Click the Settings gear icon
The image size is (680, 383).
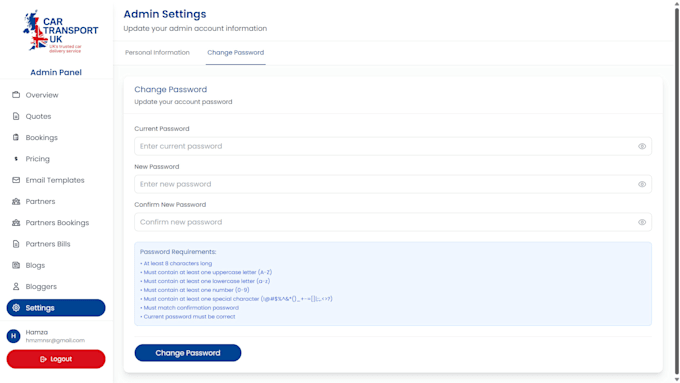pyautogui.click(x=16, y=308)
